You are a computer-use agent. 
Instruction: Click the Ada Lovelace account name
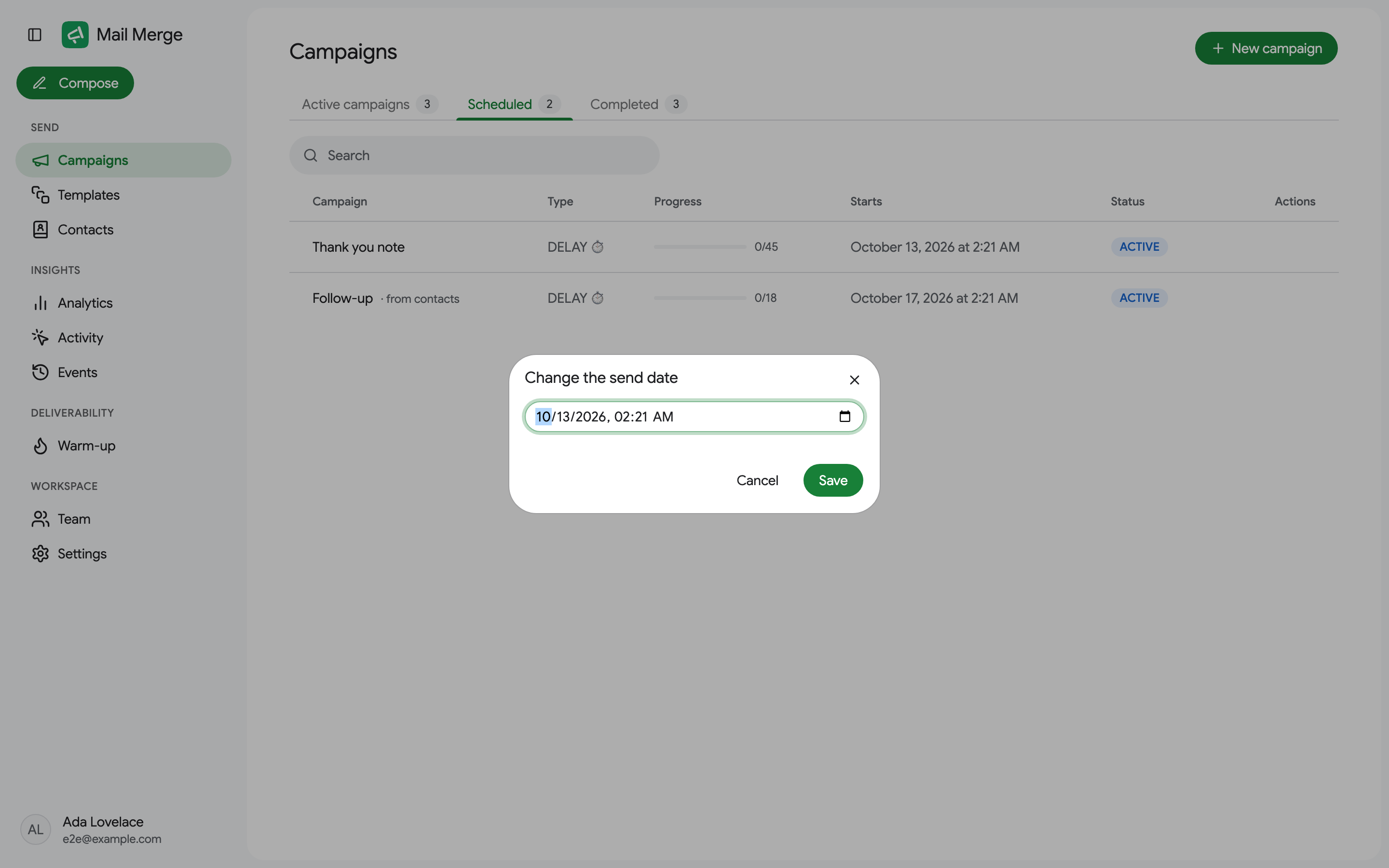coord(103,822)
